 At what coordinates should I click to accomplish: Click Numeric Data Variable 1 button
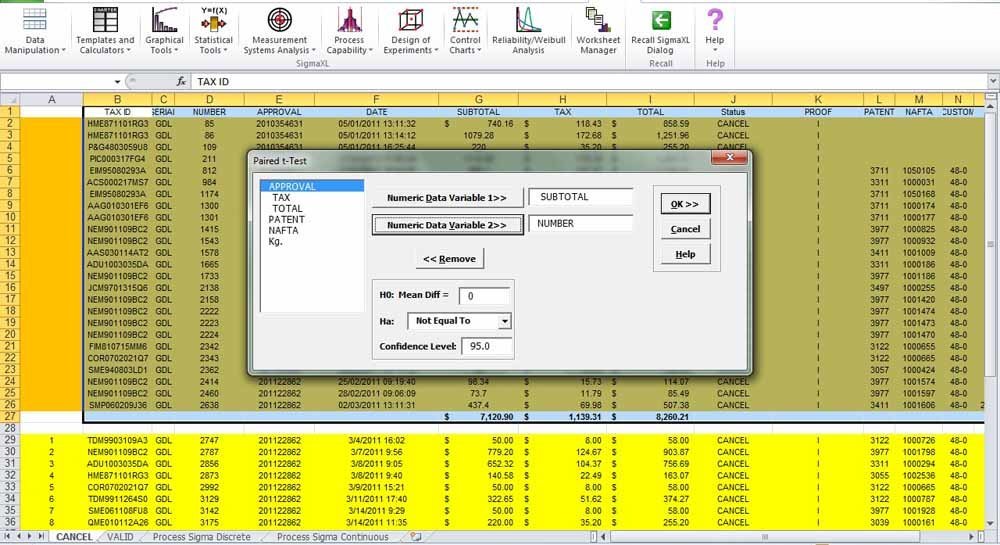tap(447, 198)
